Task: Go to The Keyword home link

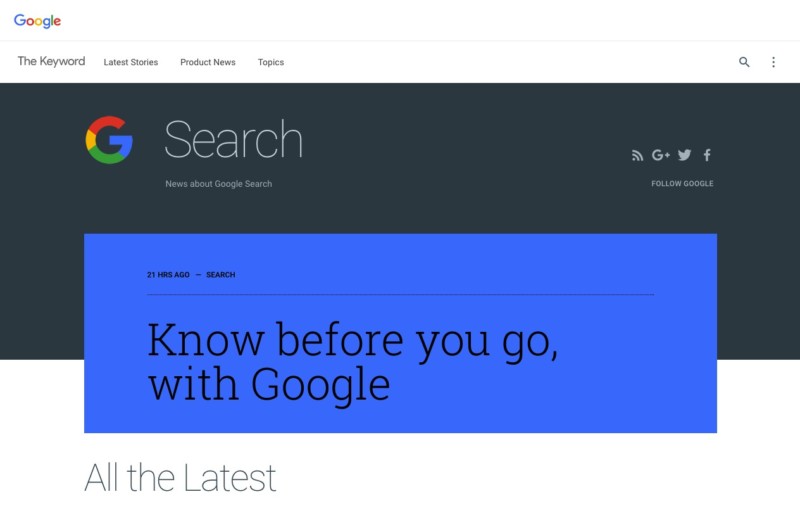Action: (51, 62)
